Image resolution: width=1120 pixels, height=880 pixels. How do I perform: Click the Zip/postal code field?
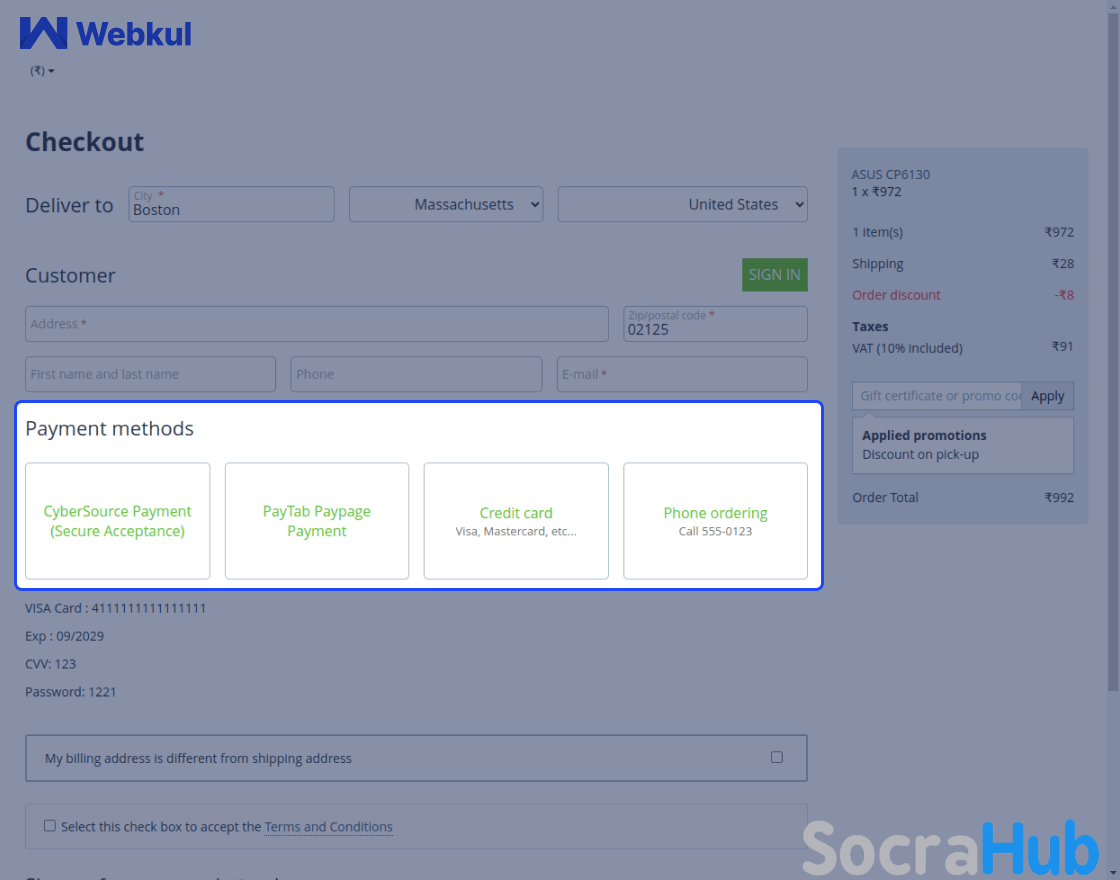(x=715, y=324)
